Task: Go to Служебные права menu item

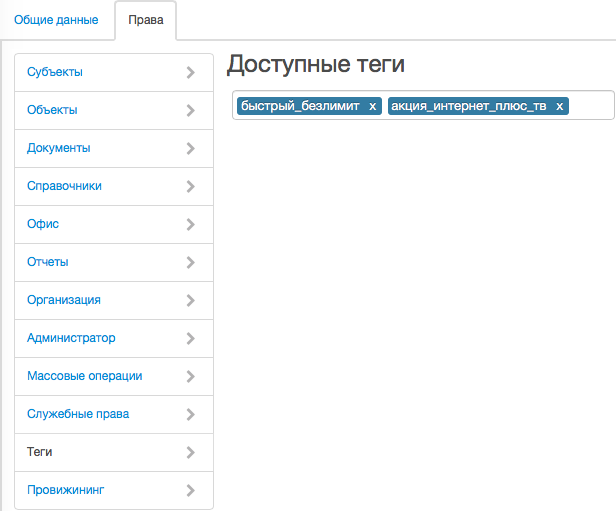Action: 114,414
